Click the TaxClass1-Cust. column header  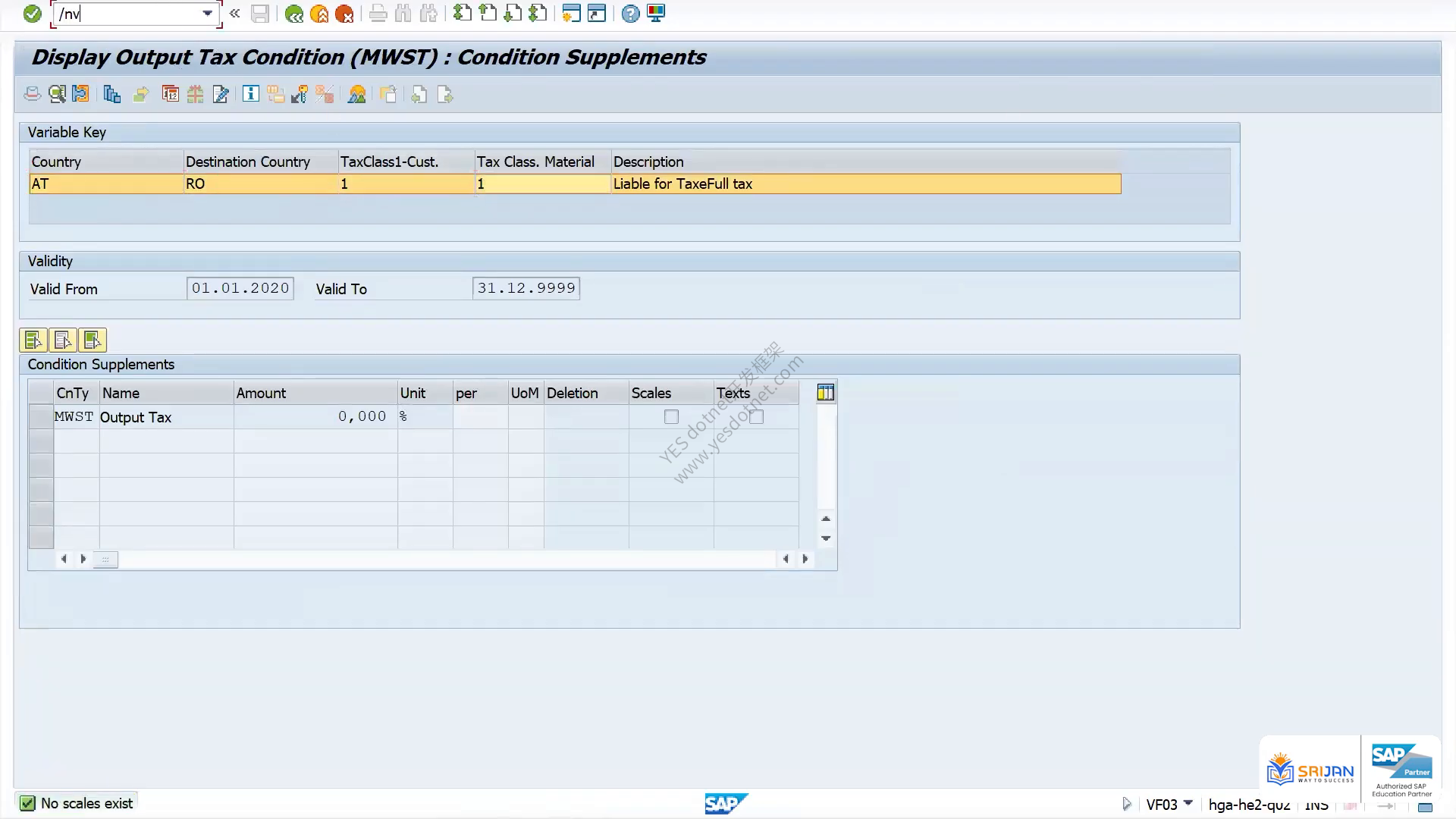406,162
